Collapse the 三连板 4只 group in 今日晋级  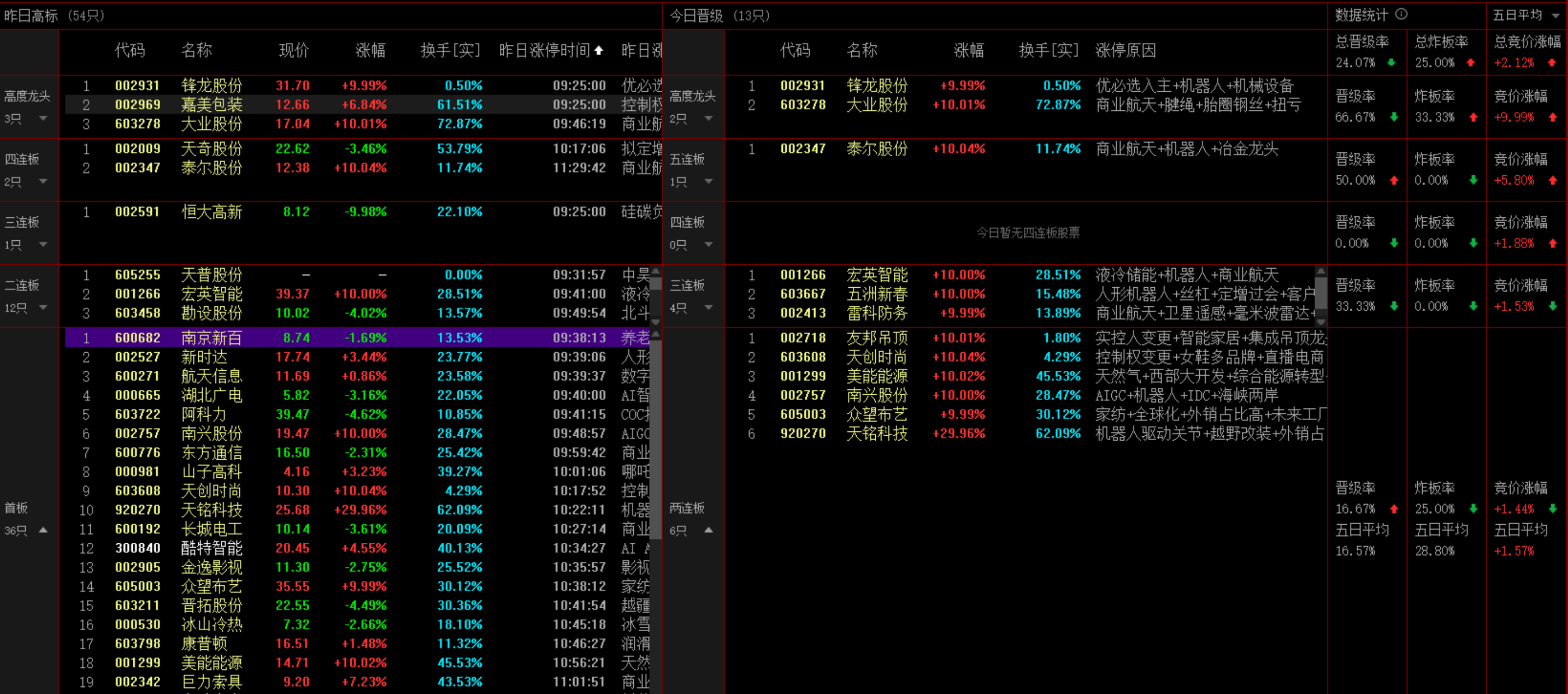tap(709, 307)
